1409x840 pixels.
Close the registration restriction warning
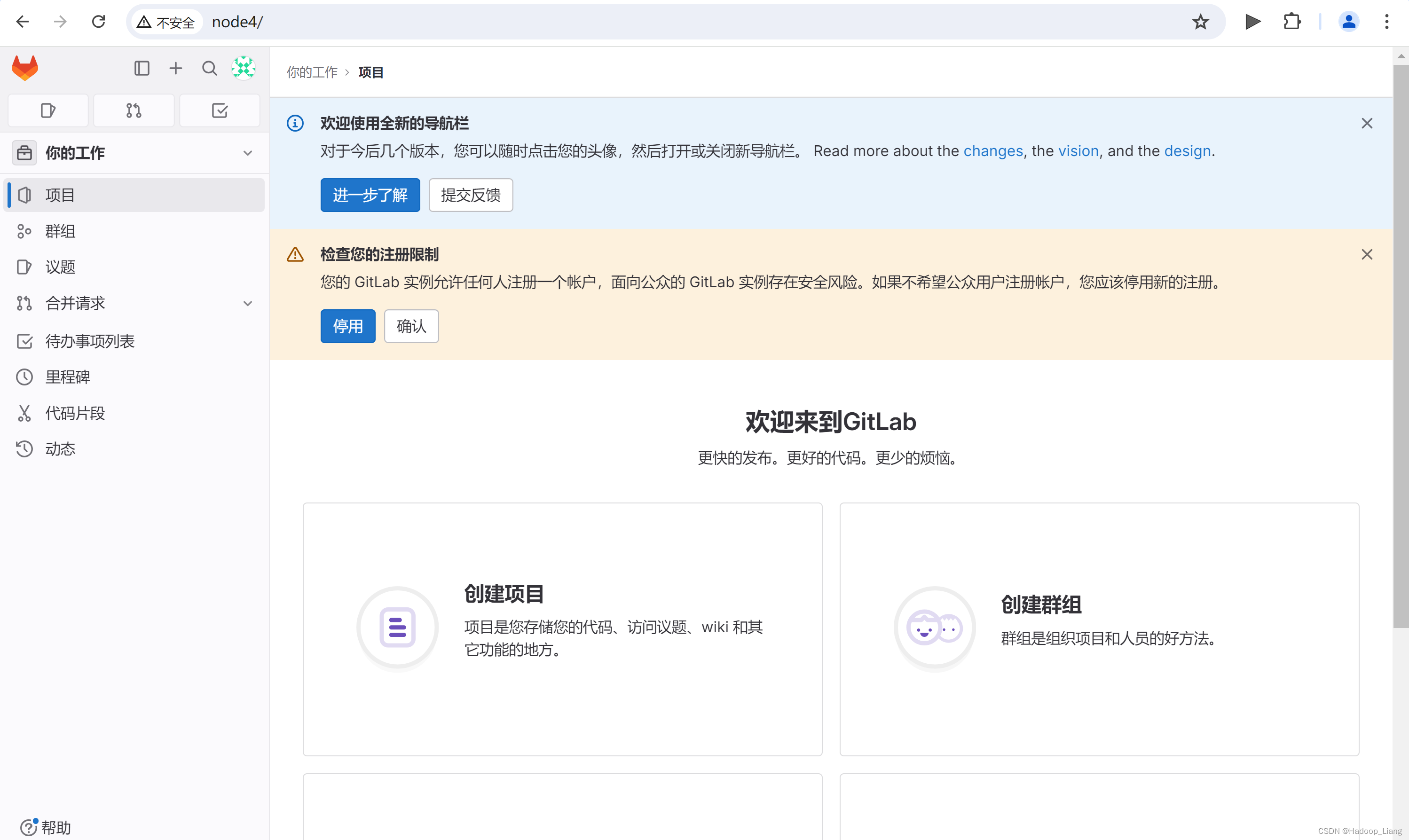pyautogui.click(x=1367, y=255)
